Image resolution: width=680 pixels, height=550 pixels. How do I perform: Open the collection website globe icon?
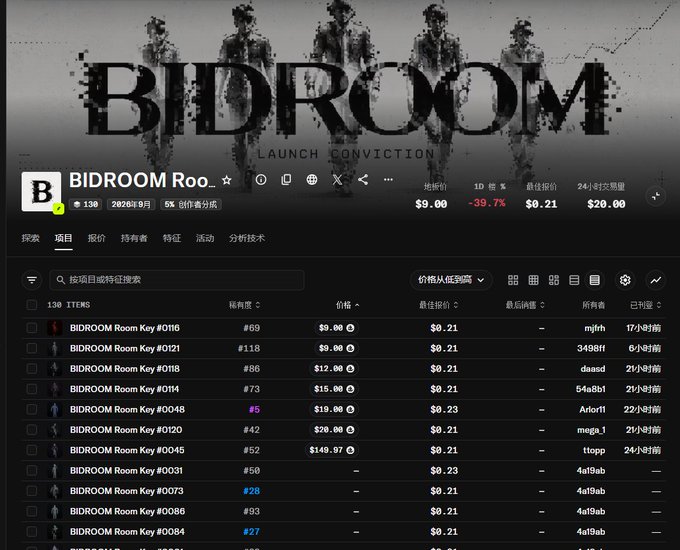pyautogui.click(x=312, y=180)
